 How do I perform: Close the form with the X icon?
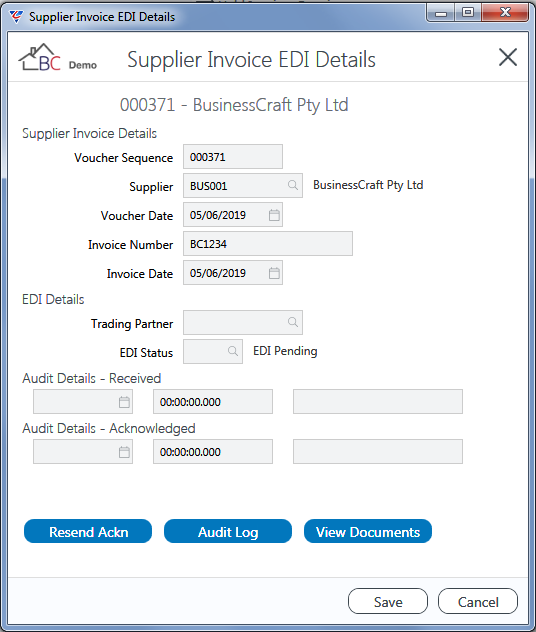click(x=508, y=57)
